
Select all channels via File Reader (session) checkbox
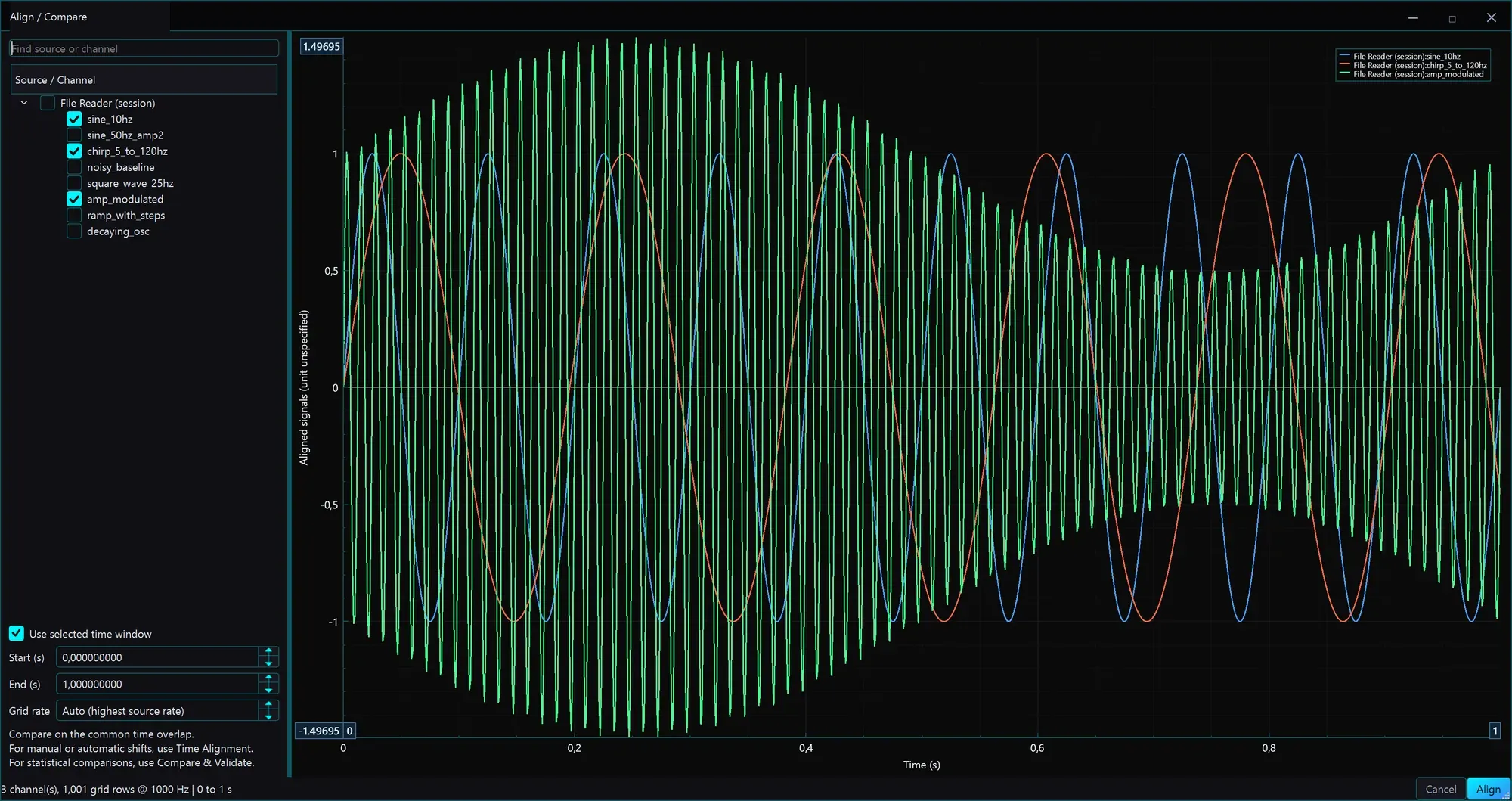48,103
